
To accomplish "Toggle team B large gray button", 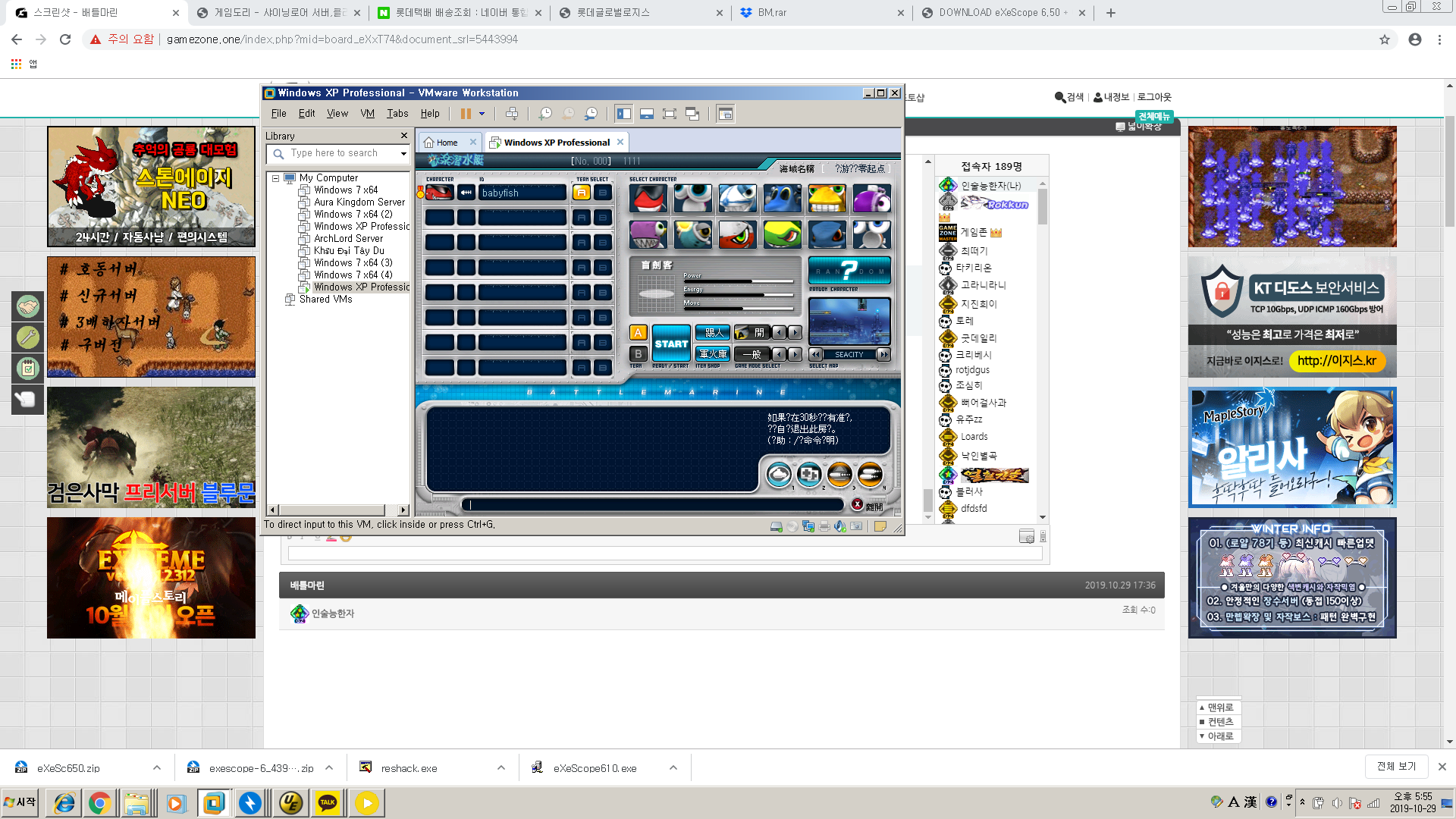I will (x=639, y=353).
